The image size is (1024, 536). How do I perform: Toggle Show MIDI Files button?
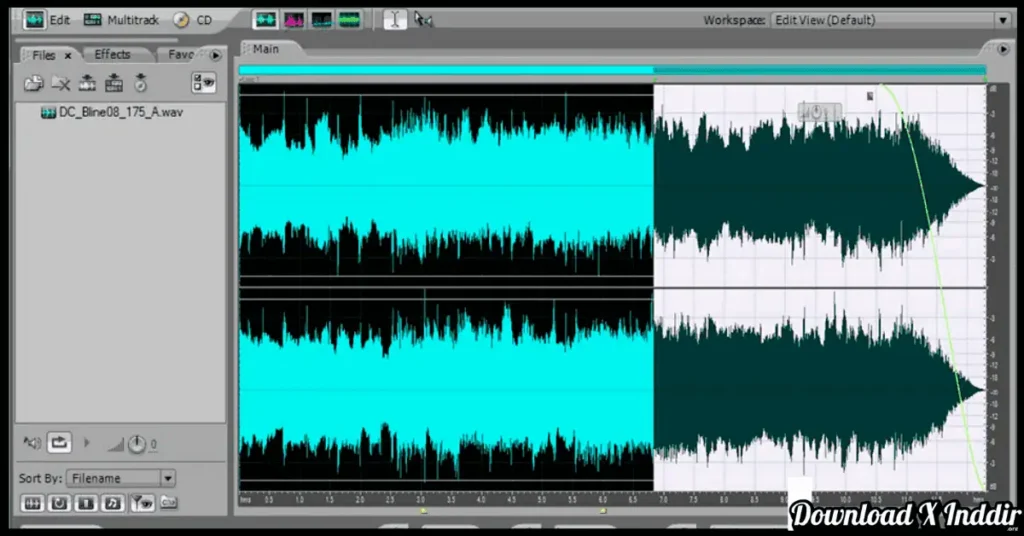coord(112,503)
